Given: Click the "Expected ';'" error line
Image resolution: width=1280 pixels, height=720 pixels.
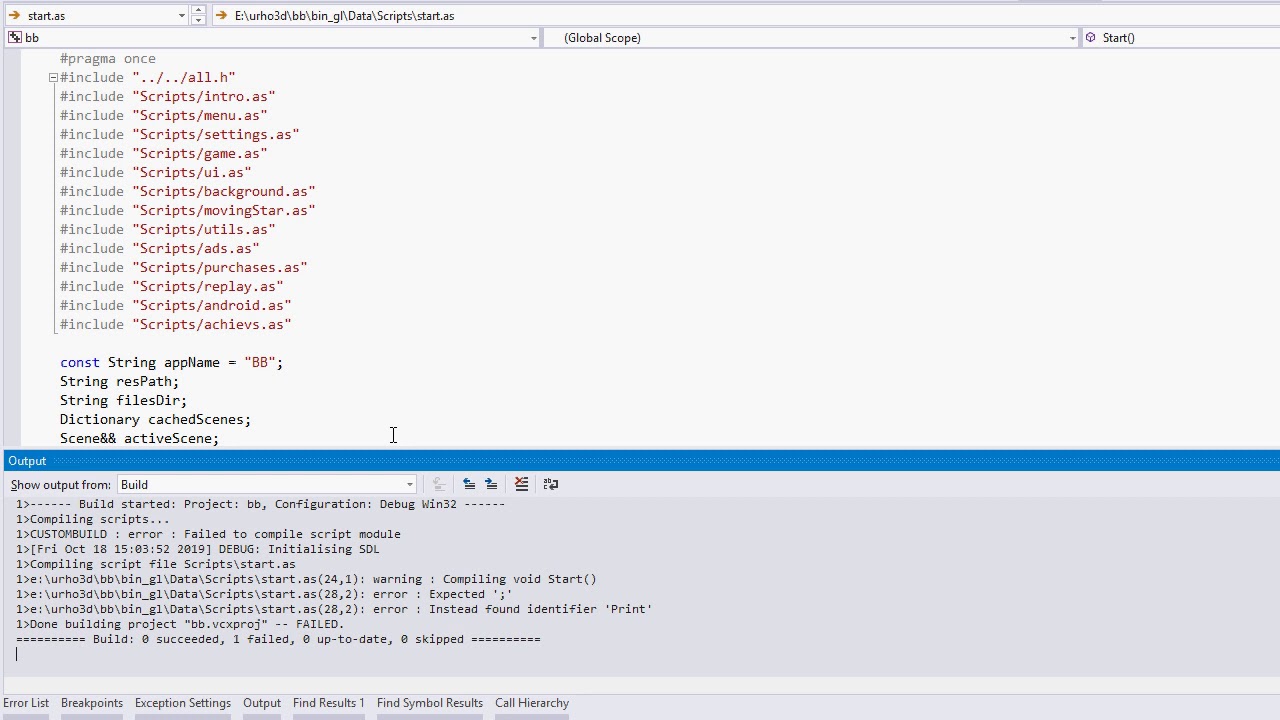Looking at the screenshot, I should (x=264, y=594).
